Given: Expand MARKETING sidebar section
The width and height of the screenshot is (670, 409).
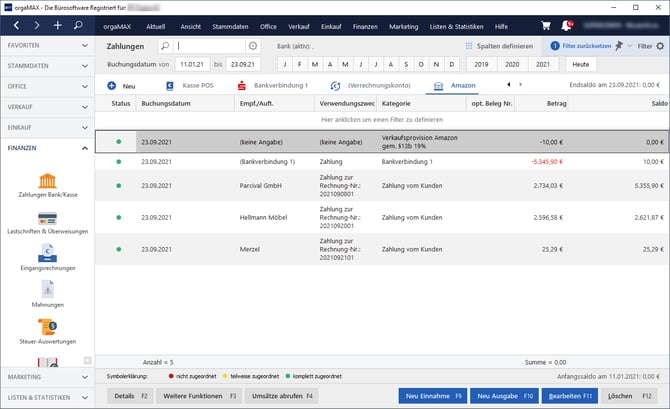Looking at the screenshot, I should pyautogui.click(x=47, y=377).
